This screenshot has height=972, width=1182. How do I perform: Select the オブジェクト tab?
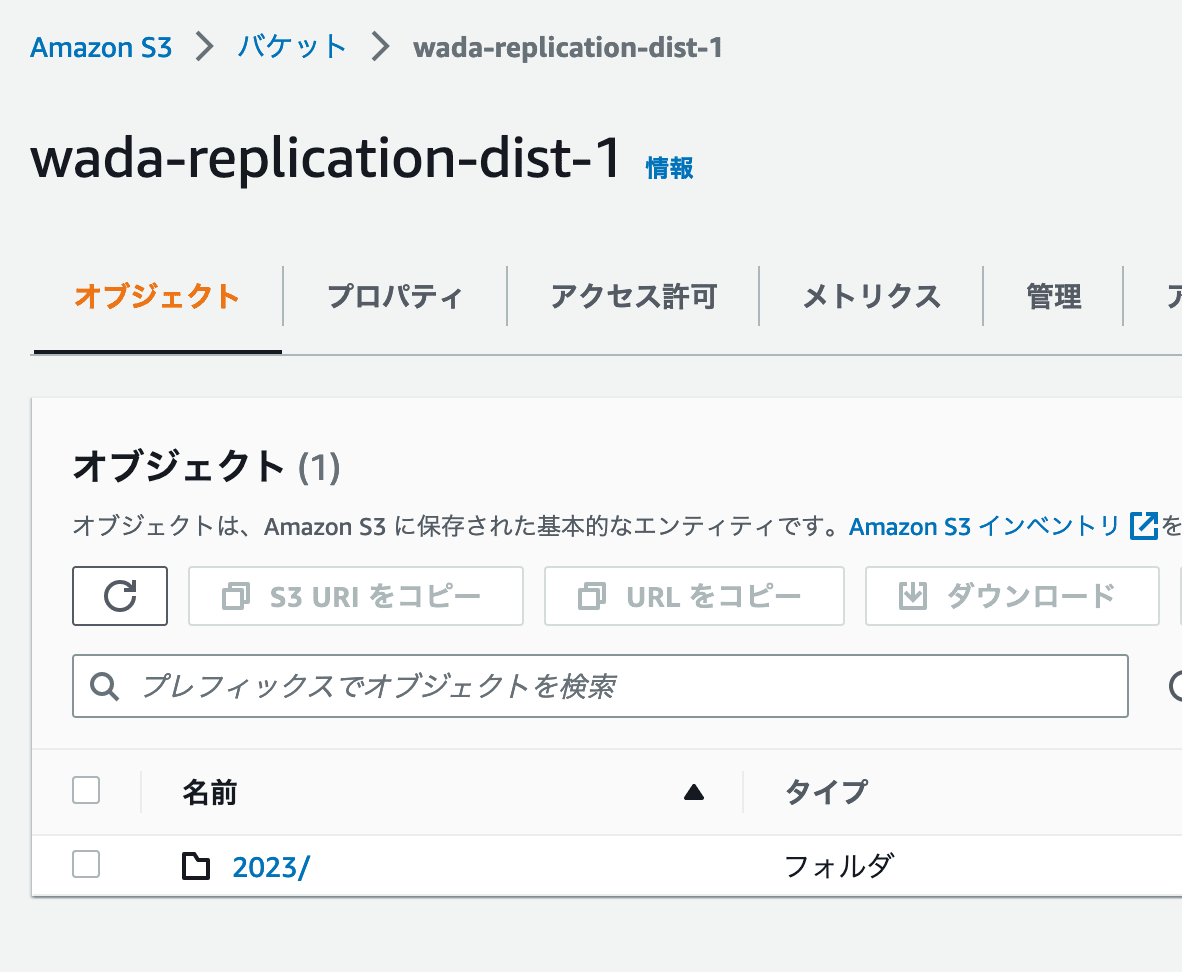(x=157, y=296)
